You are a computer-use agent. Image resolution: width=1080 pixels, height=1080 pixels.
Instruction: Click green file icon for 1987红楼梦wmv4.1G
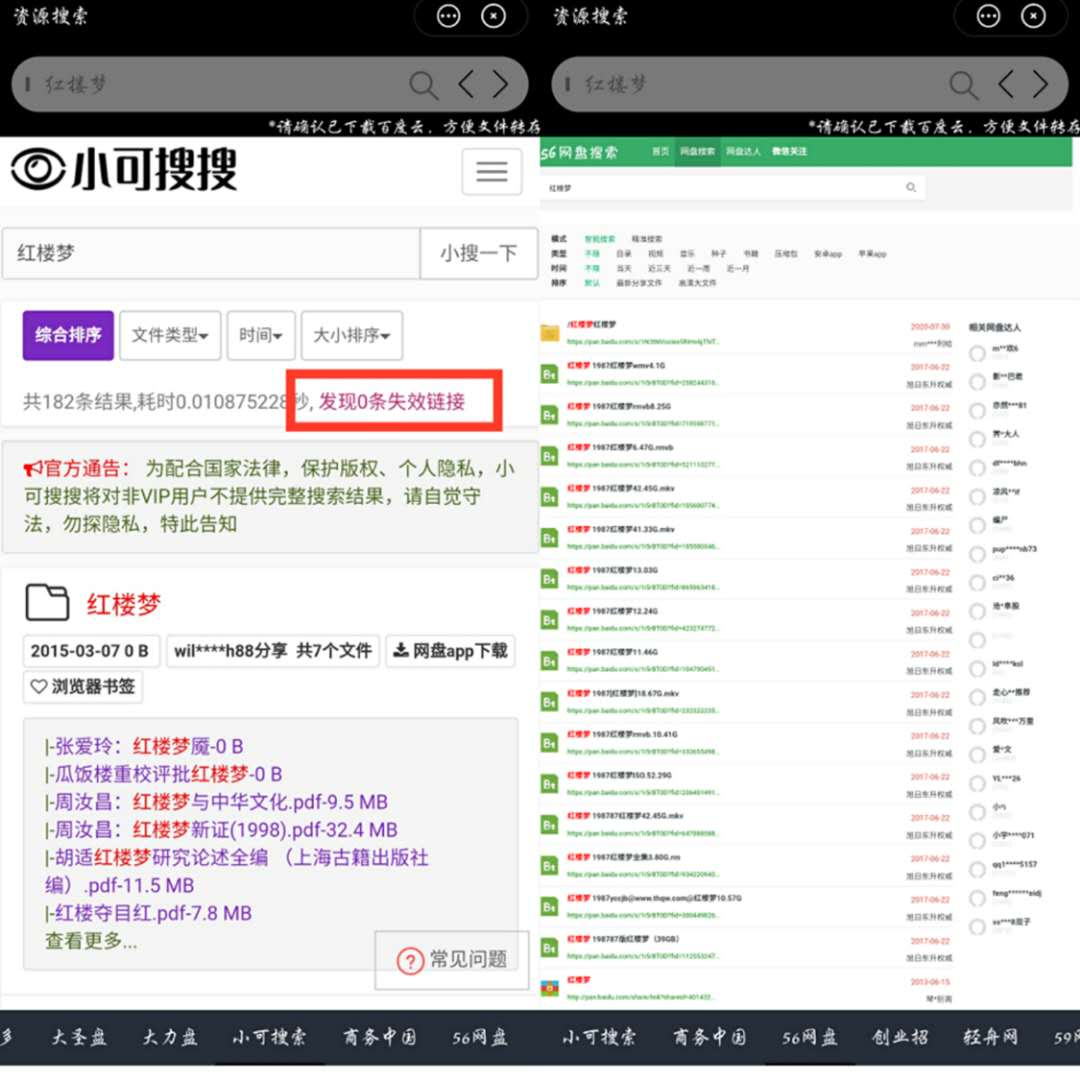(549, 375)
